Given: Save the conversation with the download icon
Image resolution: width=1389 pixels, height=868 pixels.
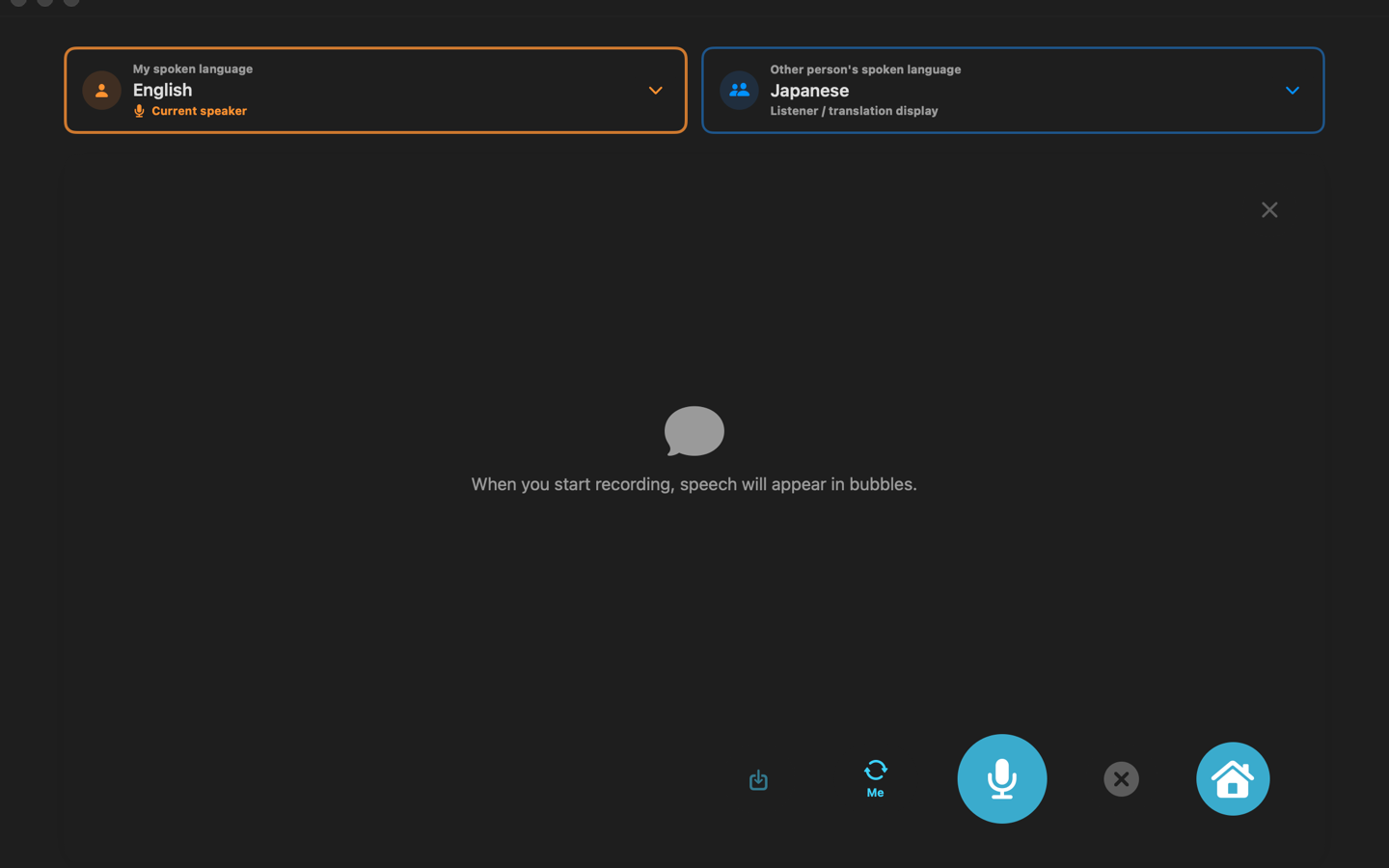Looking at the screenshot, I should 758,779.
